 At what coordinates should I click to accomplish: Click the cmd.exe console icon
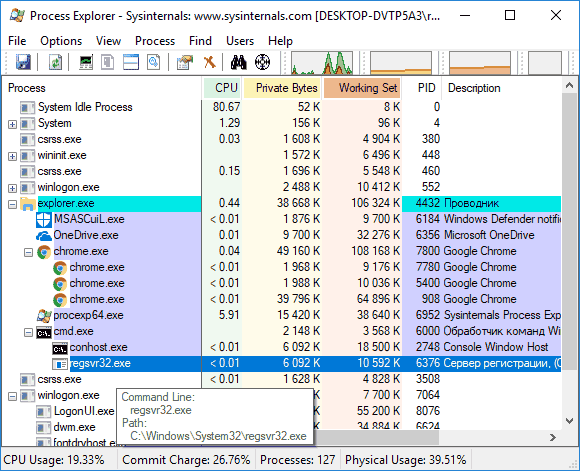[44, 333]
